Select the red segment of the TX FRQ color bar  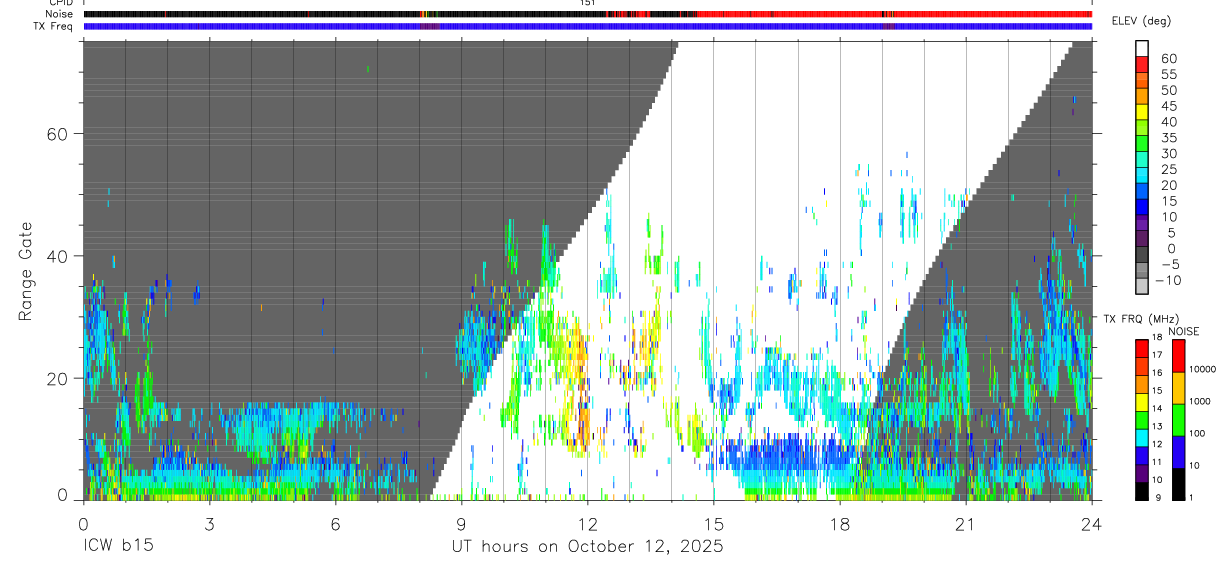coord(1142,348)
